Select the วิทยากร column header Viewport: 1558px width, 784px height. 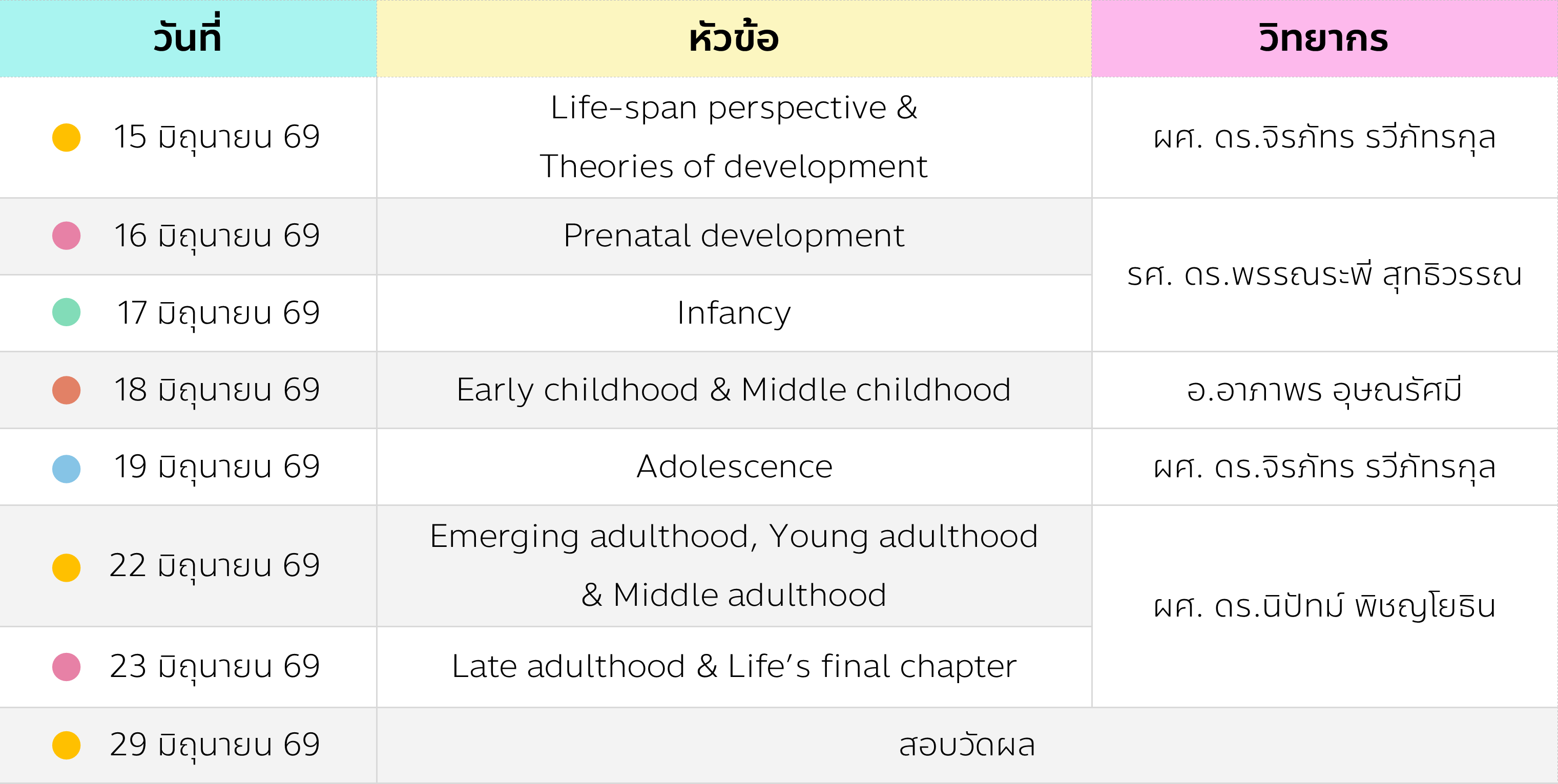[1324, 38]
